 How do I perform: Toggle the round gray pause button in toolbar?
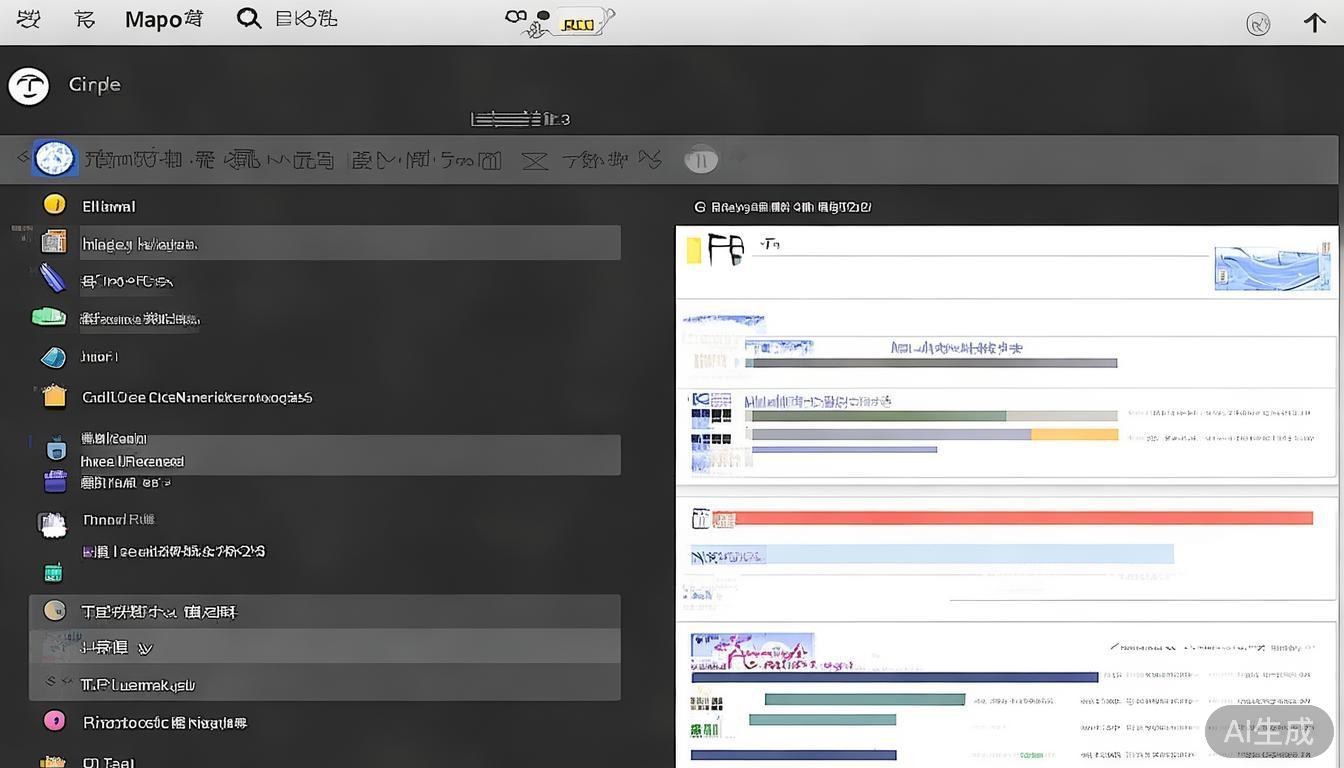coord(701,159)
